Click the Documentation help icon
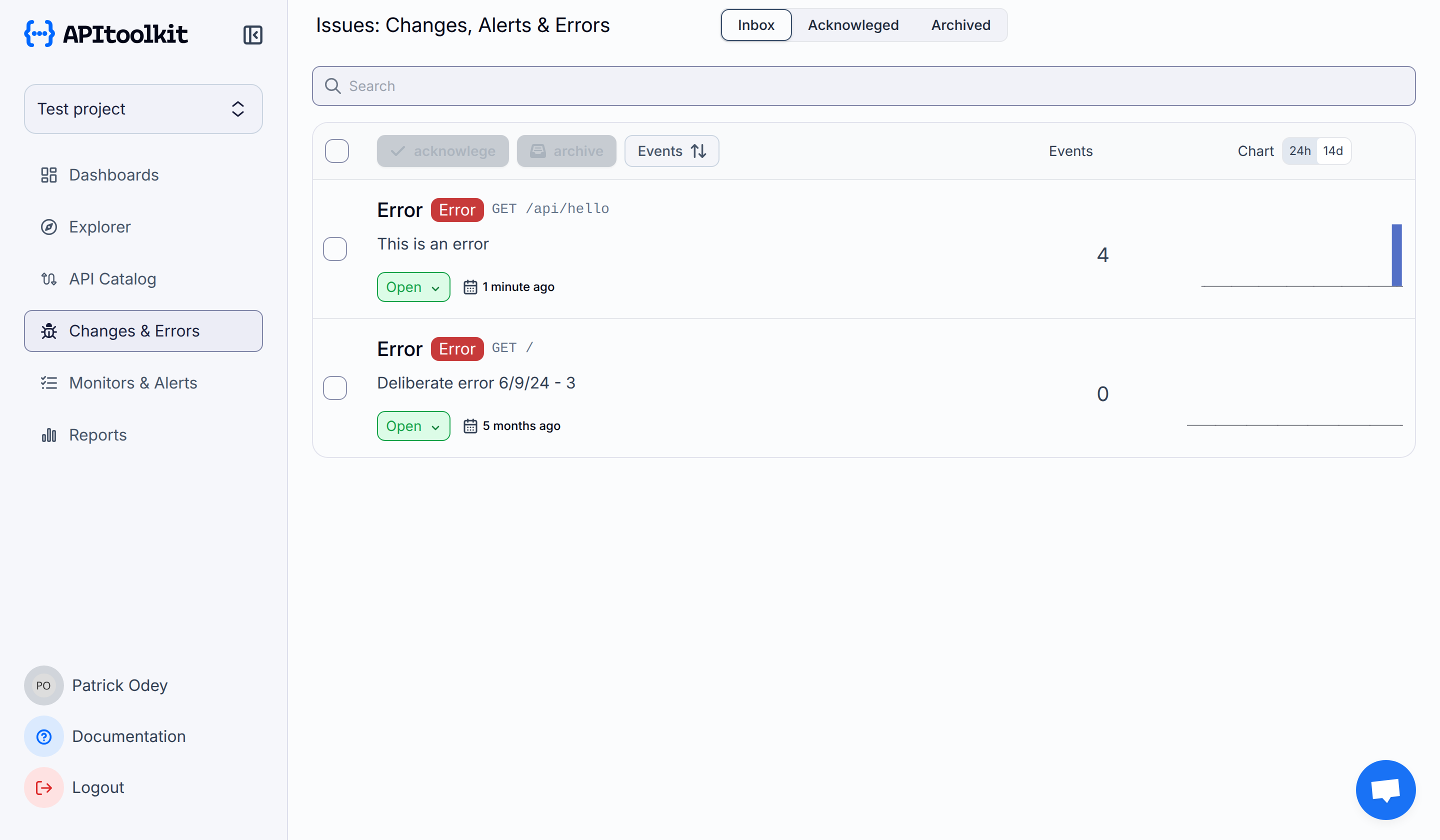Screen dimensions: 1440x840 (x=44, y=736)
